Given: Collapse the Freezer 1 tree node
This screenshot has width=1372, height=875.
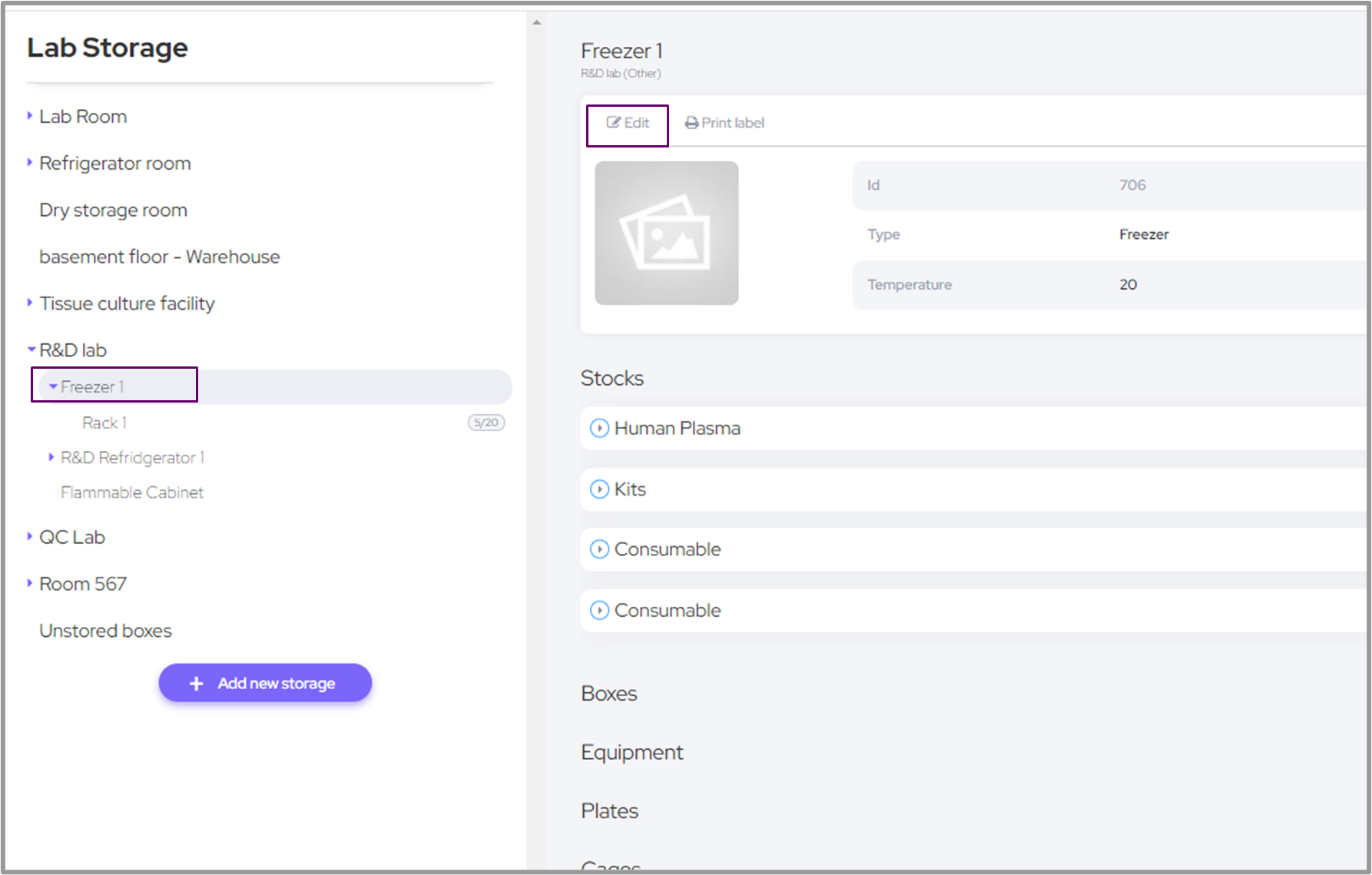Looking at the screenshot, I should pos(53,386).
